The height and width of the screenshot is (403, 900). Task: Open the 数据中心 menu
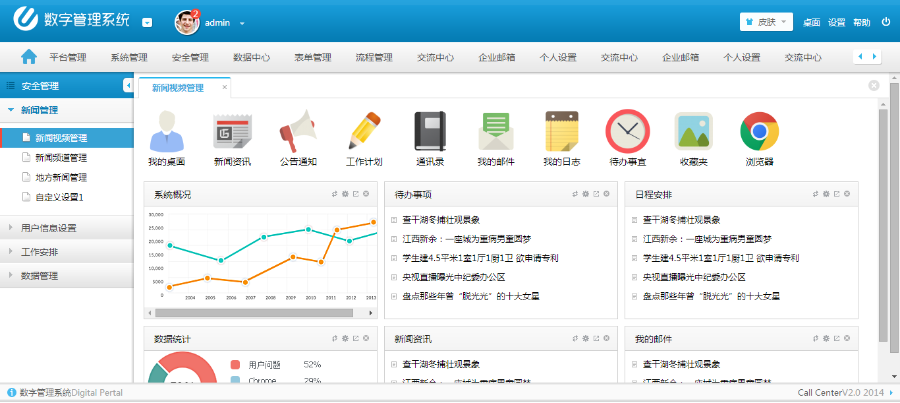pyautogui.click(x=251, y=57)
